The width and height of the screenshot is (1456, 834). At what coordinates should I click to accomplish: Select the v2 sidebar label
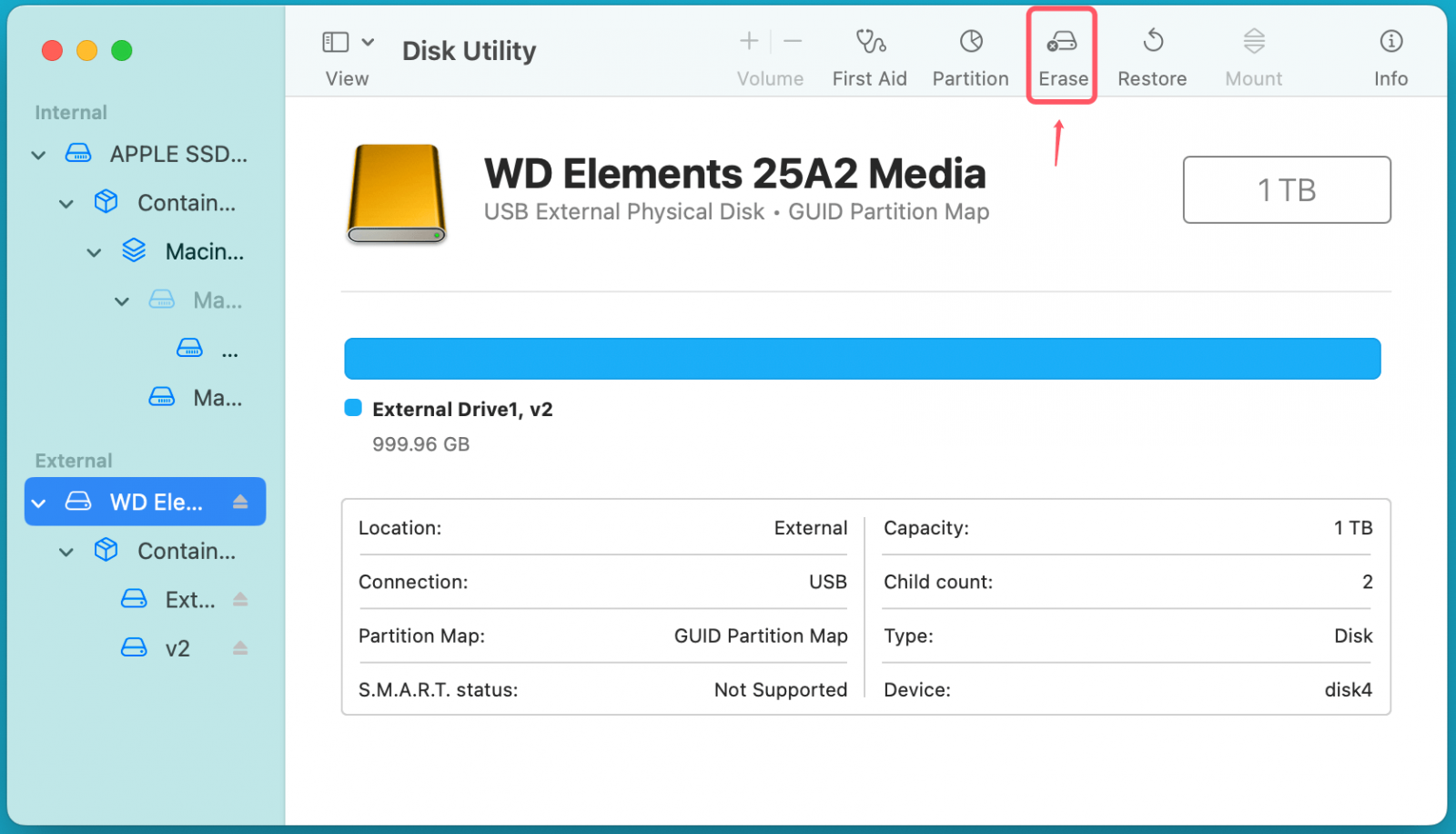coord(177,648)
